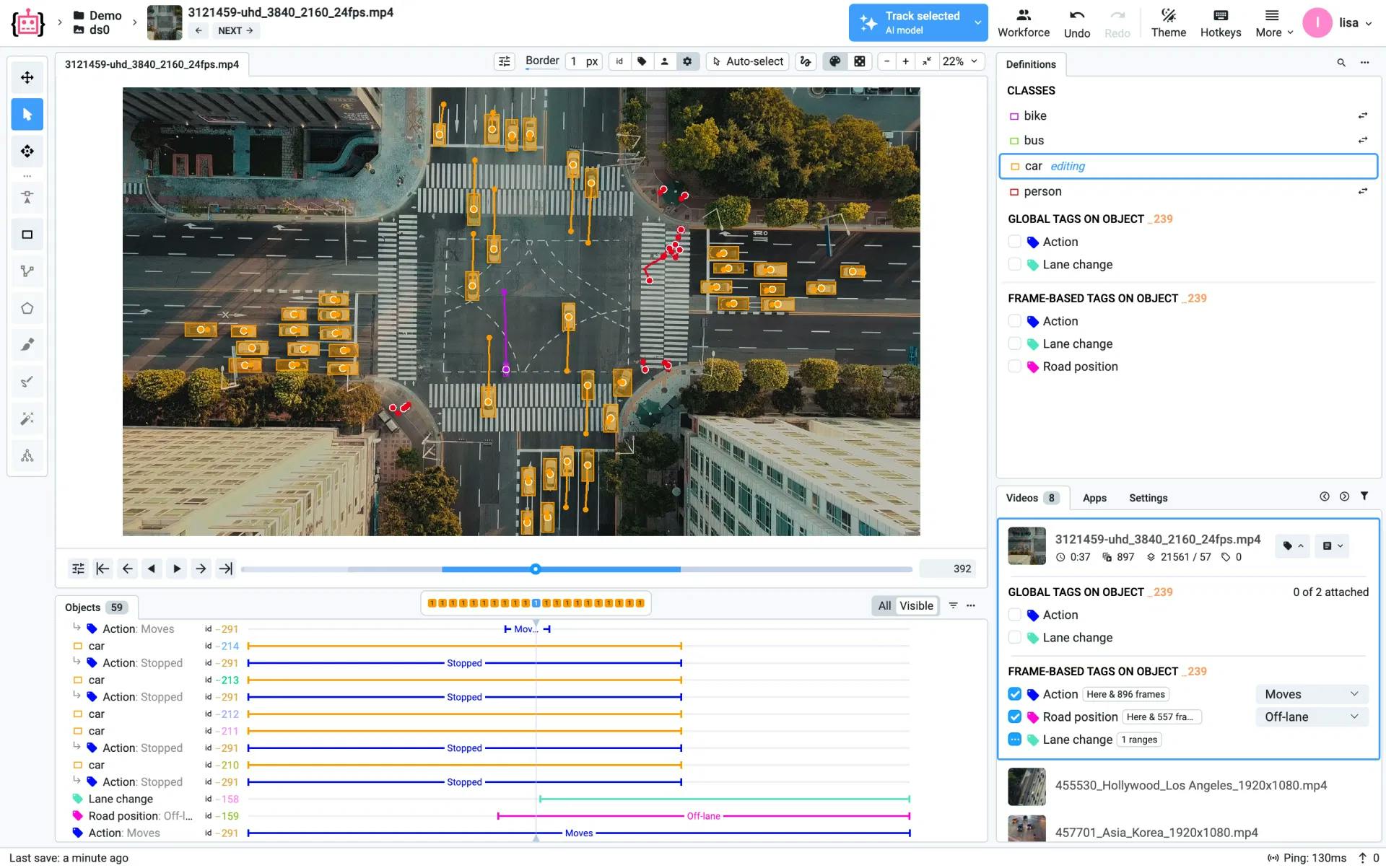This screenshot has width=1386, height=868.
Task: Check global Action tag in Definitions
Action: click(1014, 242)
